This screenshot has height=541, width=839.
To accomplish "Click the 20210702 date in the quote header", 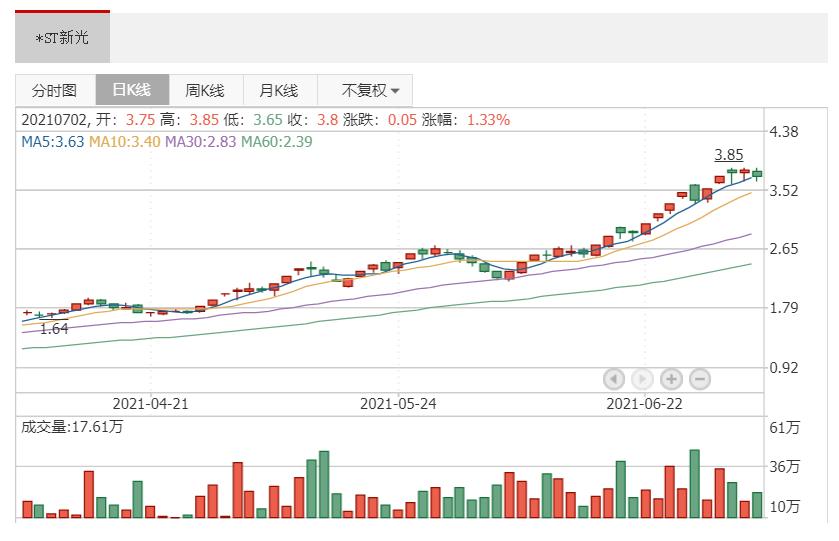I will 54,119.
